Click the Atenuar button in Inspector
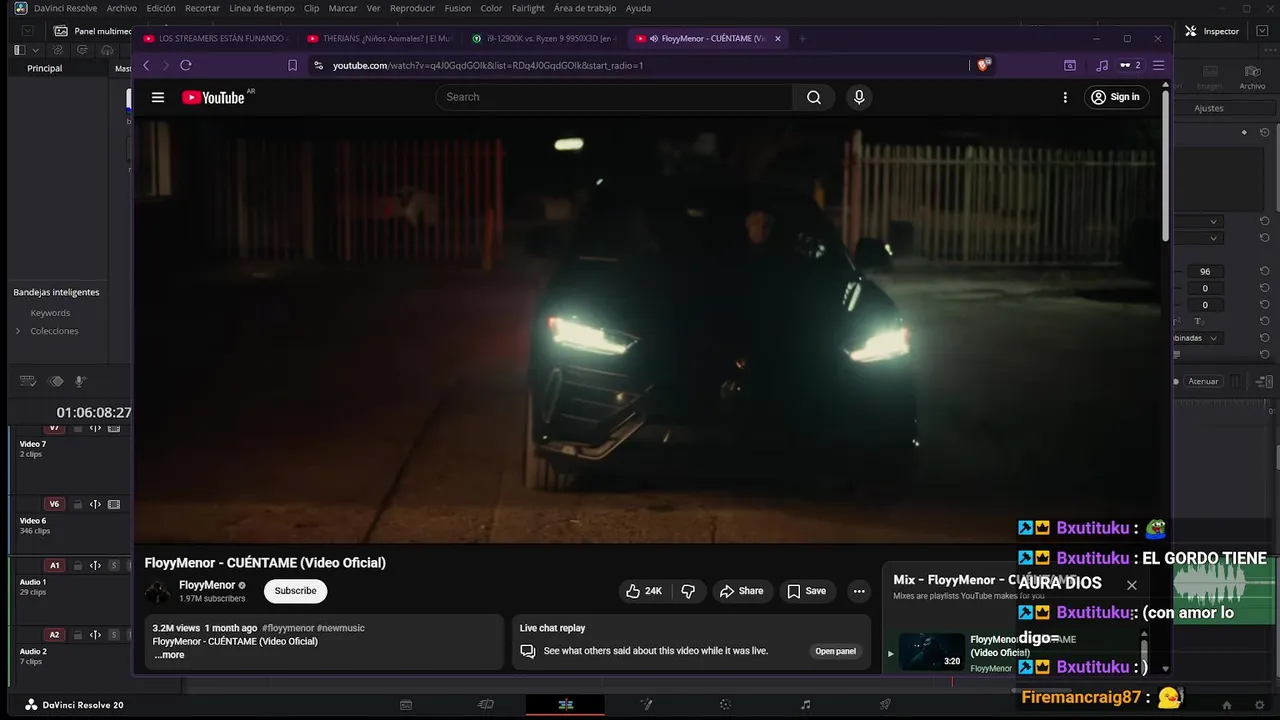 (1203, 381)
